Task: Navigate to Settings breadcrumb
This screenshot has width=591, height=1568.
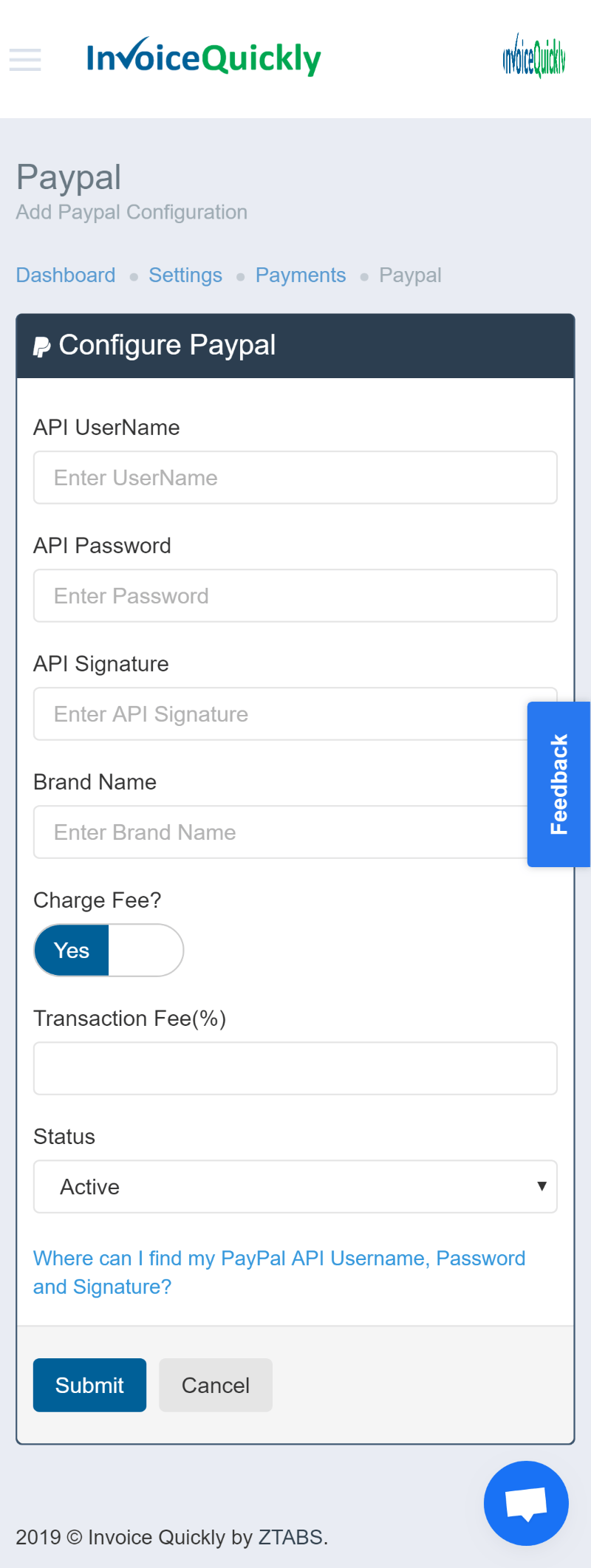Action: (185, 275)
